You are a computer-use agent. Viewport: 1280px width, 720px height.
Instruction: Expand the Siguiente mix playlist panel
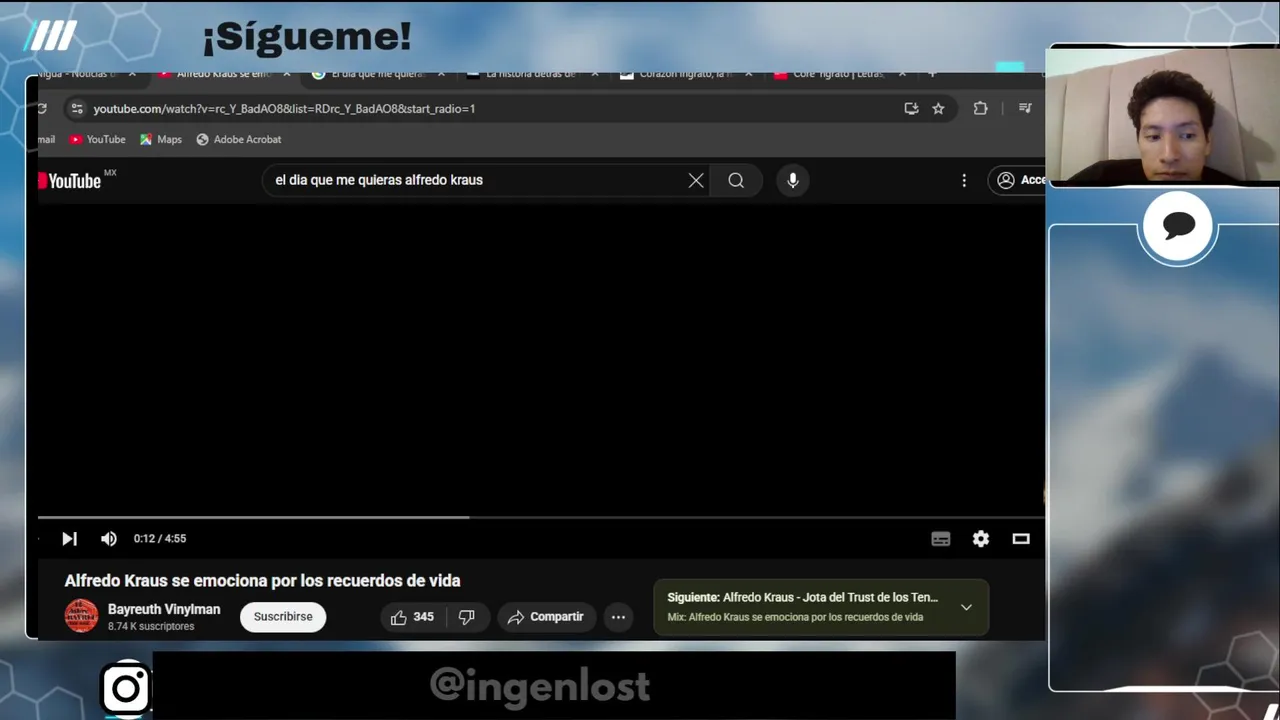point(966,607)
